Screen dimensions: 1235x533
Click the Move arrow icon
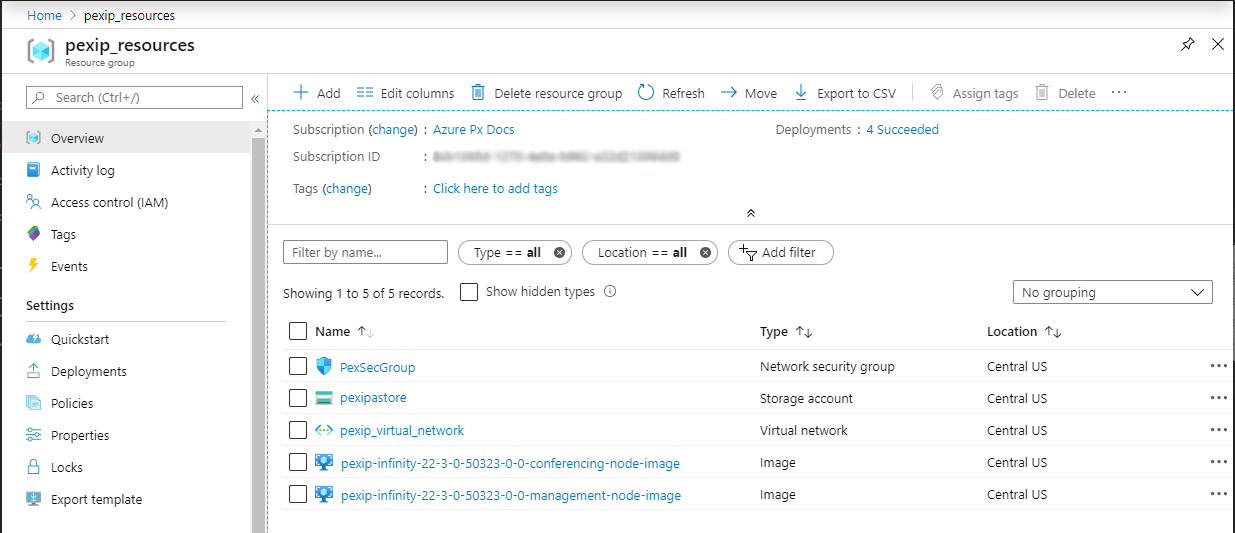point(729,93)
